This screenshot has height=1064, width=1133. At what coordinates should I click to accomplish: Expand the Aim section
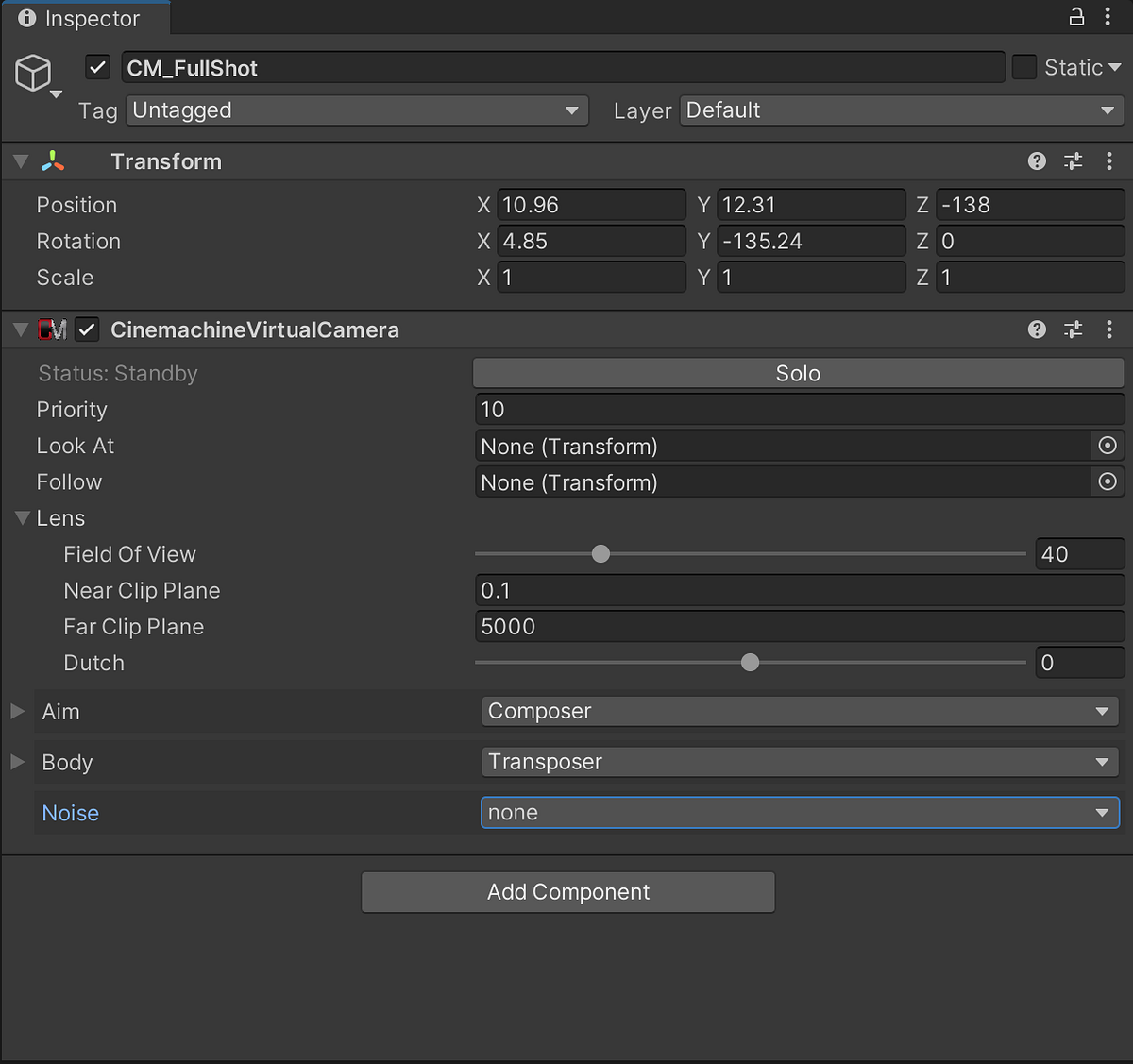point(16,711)
